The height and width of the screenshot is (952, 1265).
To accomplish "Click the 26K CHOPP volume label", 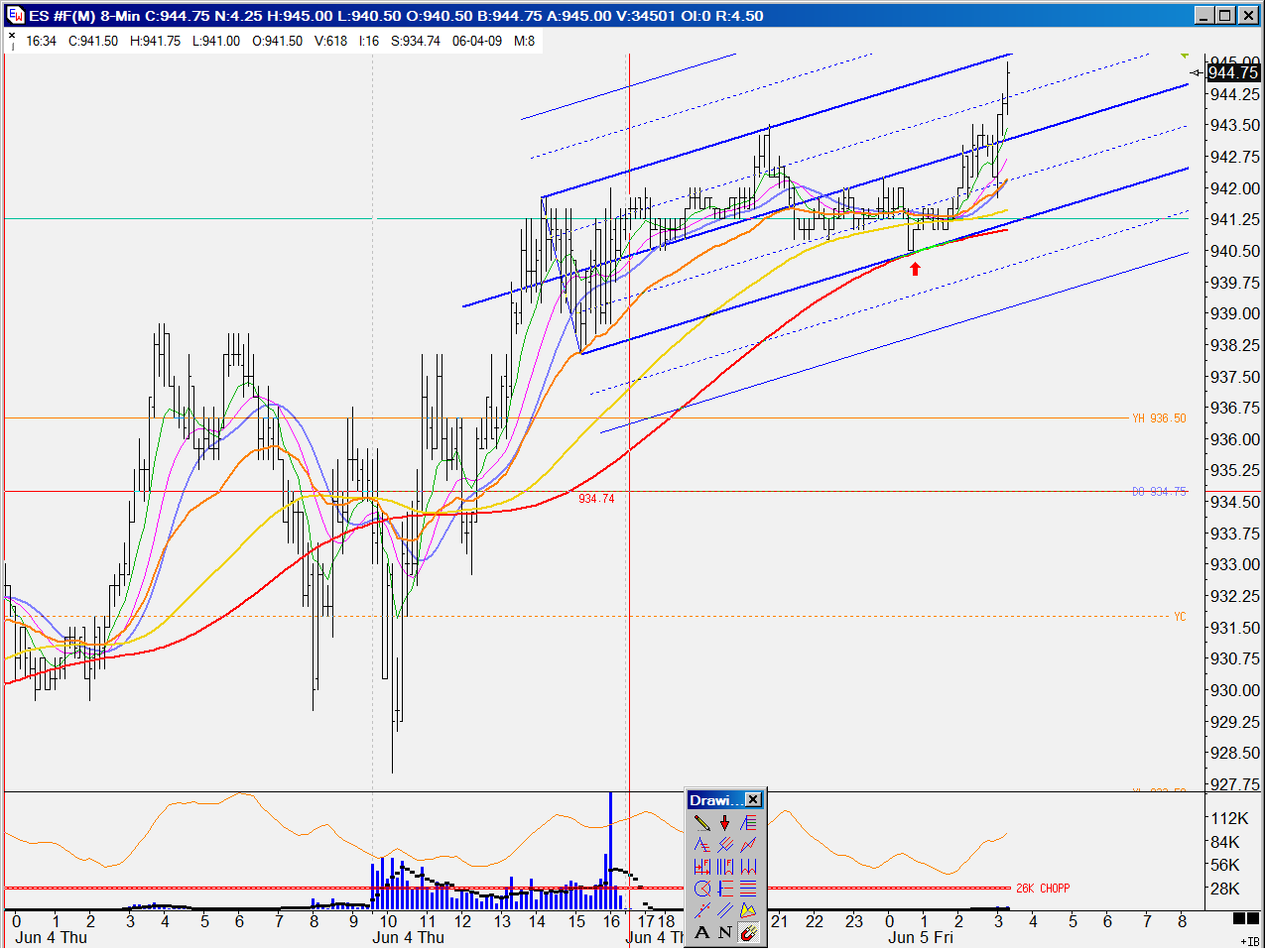I will [1043, 889].
